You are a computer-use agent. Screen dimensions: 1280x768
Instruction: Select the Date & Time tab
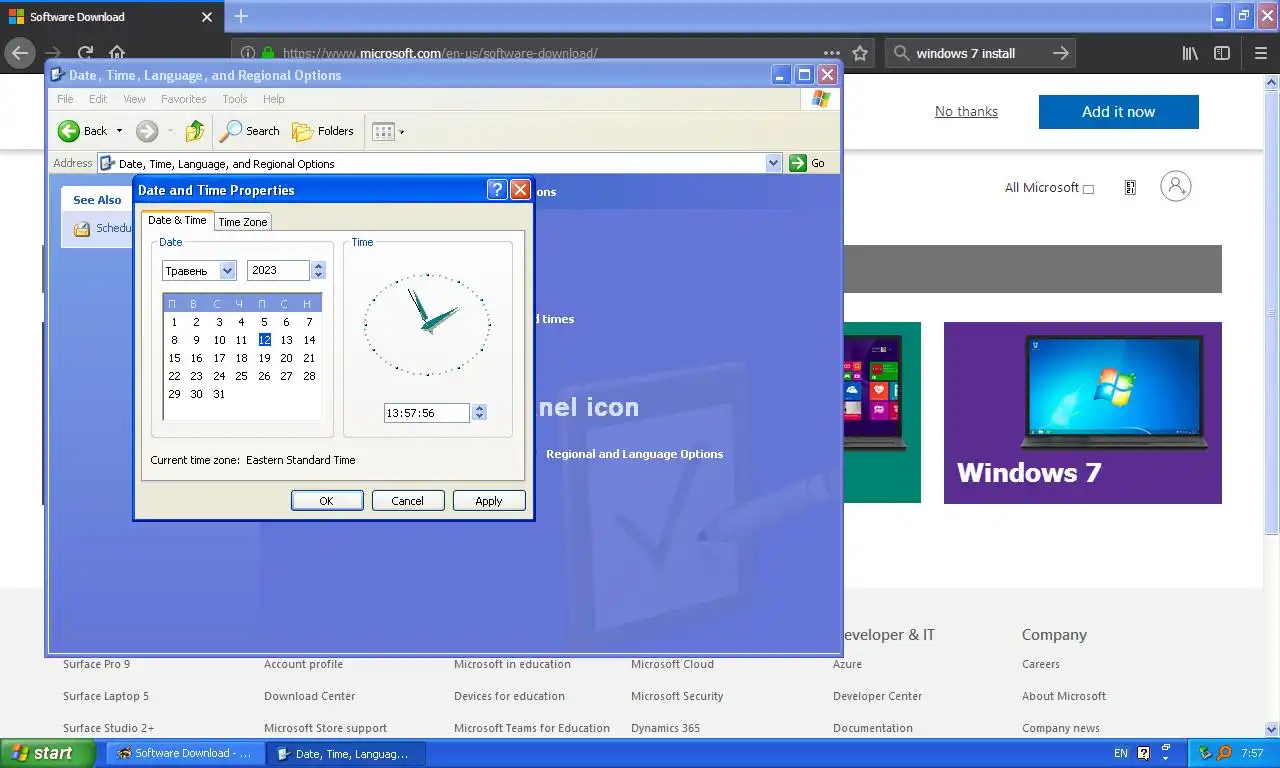(x=177, y=220)
